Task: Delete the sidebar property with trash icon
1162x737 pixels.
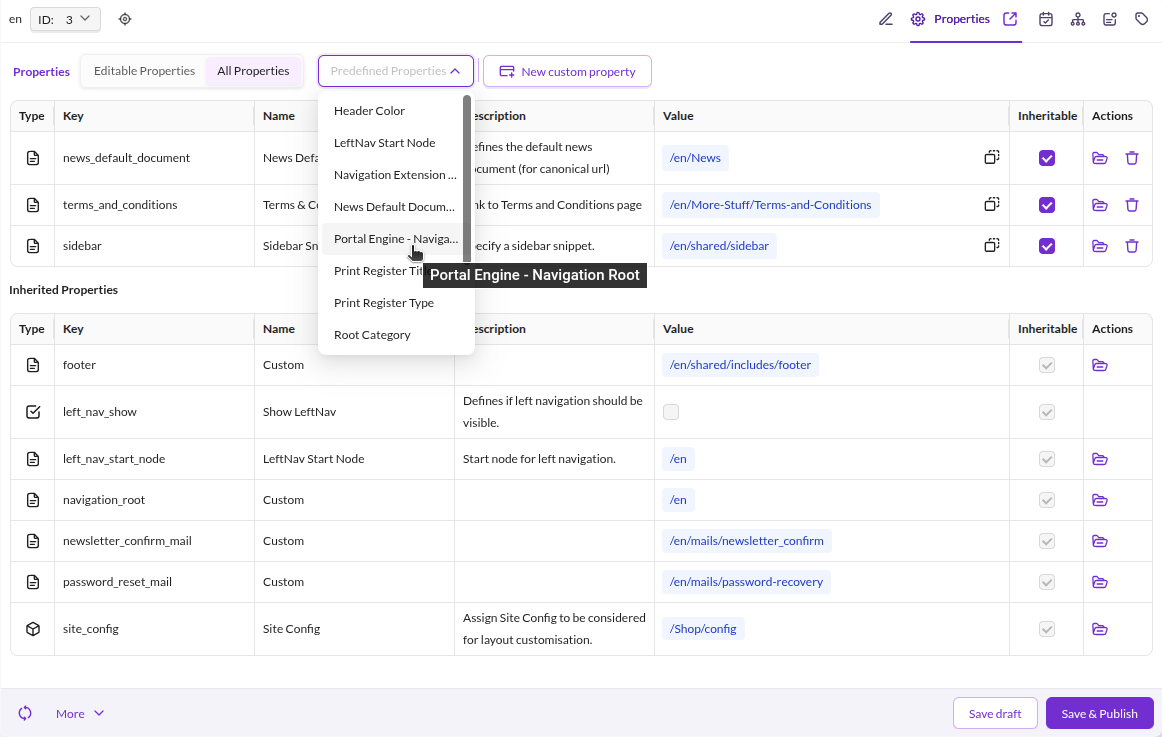Action: [1132, 246]
